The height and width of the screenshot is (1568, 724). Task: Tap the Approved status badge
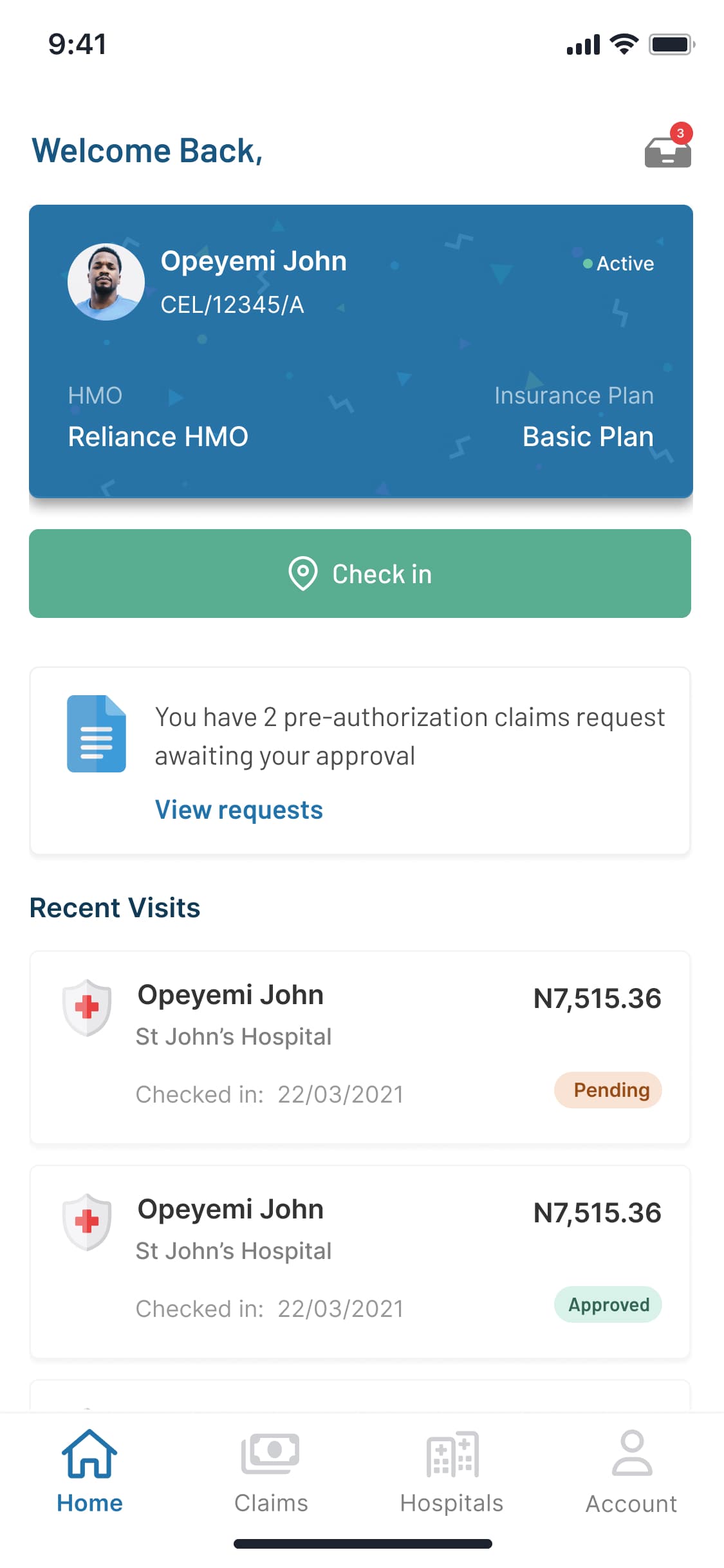[x=608, y=1304]
